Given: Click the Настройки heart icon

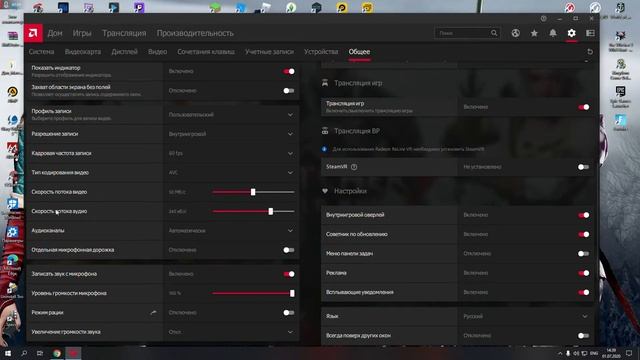Looking at the screenshot, I should 325,191.
